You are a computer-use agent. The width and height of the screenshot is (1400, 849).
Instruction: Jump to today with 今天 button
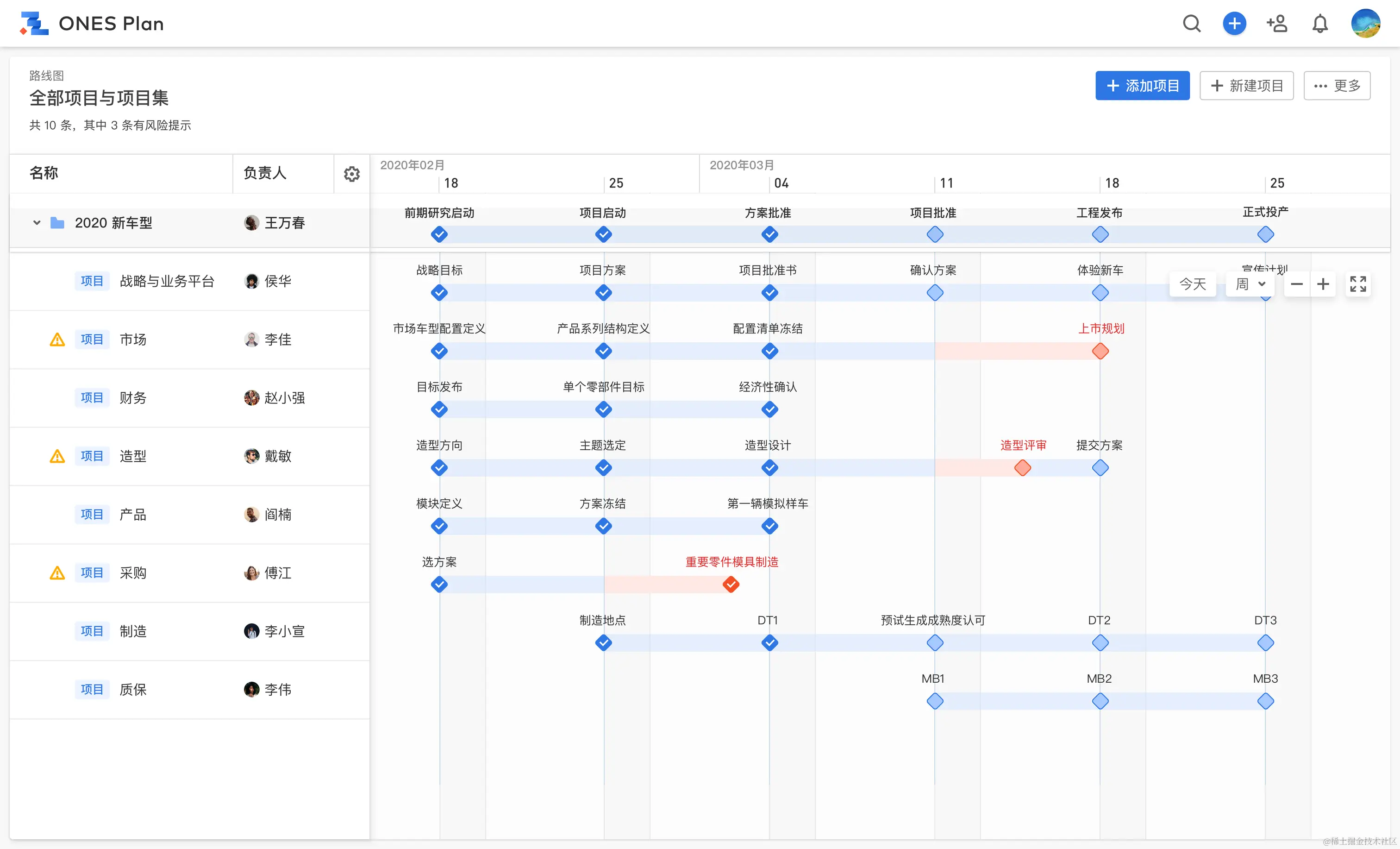pos(1193,283)
